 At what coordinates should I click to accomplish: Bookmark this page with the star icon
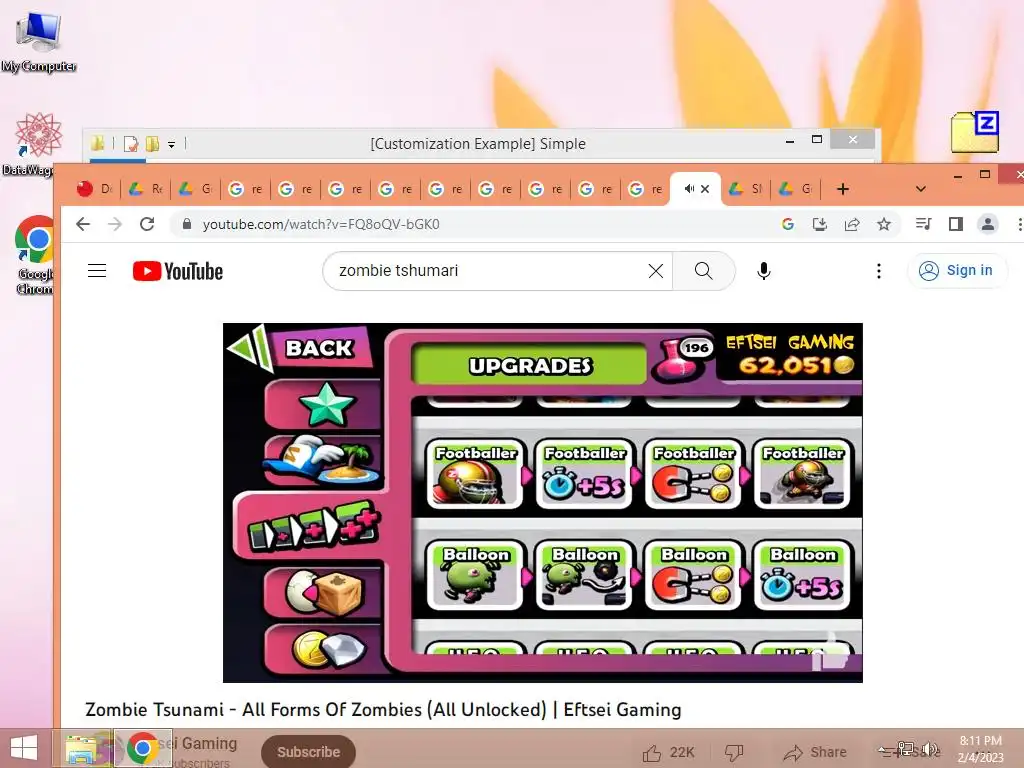coord(884,225)
